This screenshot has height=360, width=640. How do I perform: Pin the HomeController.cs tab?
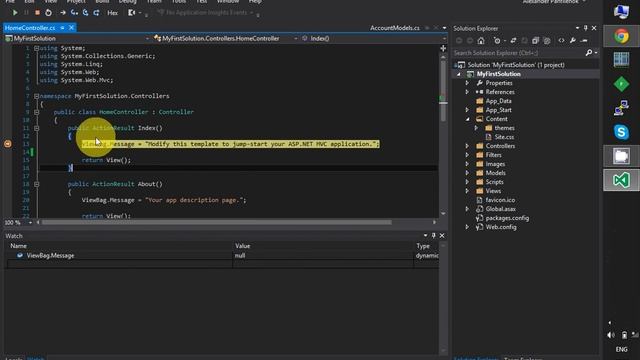coord(62,28)
